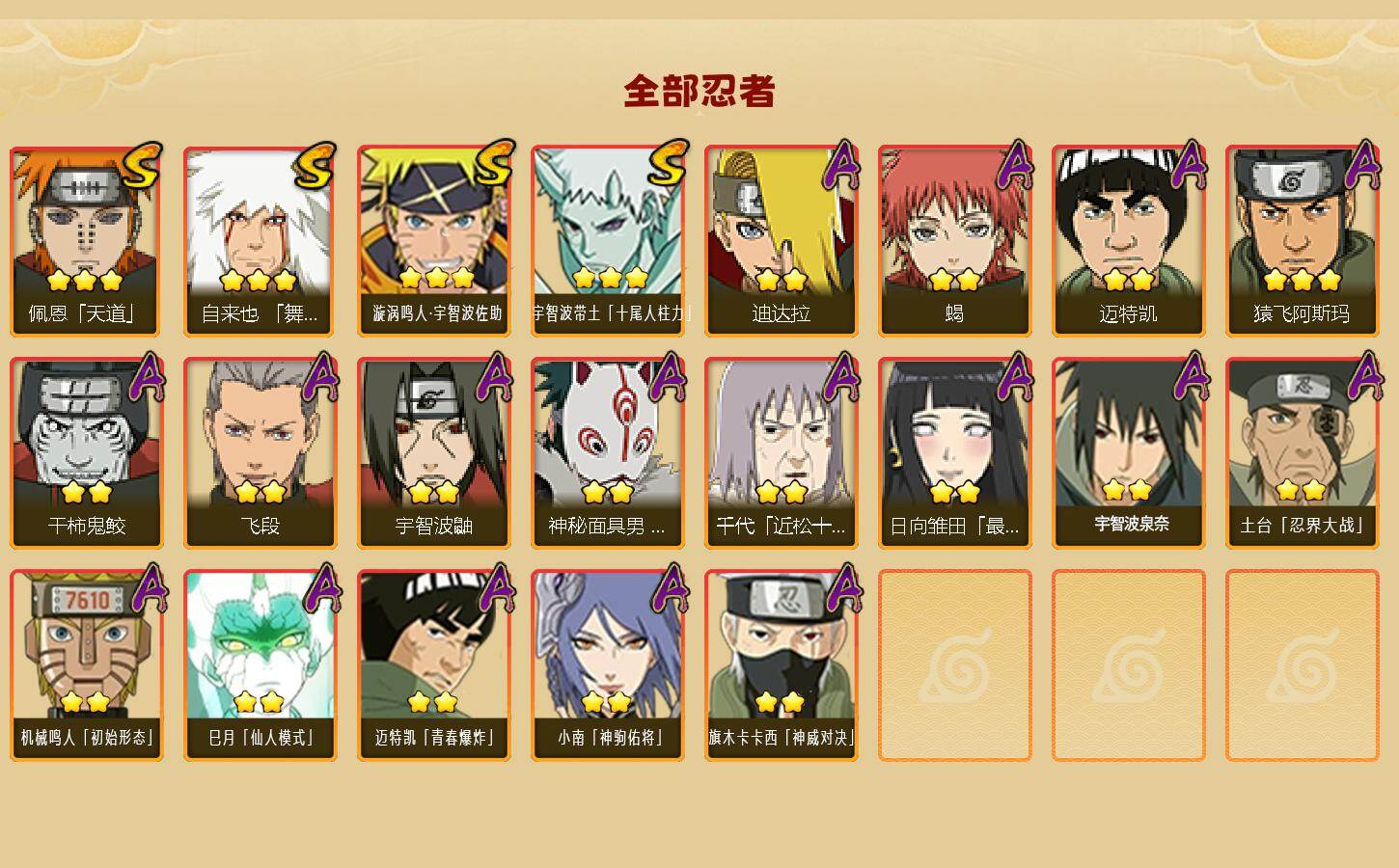
Task: Pick the 迪达拉 ninja card
Action: (781, 241)
